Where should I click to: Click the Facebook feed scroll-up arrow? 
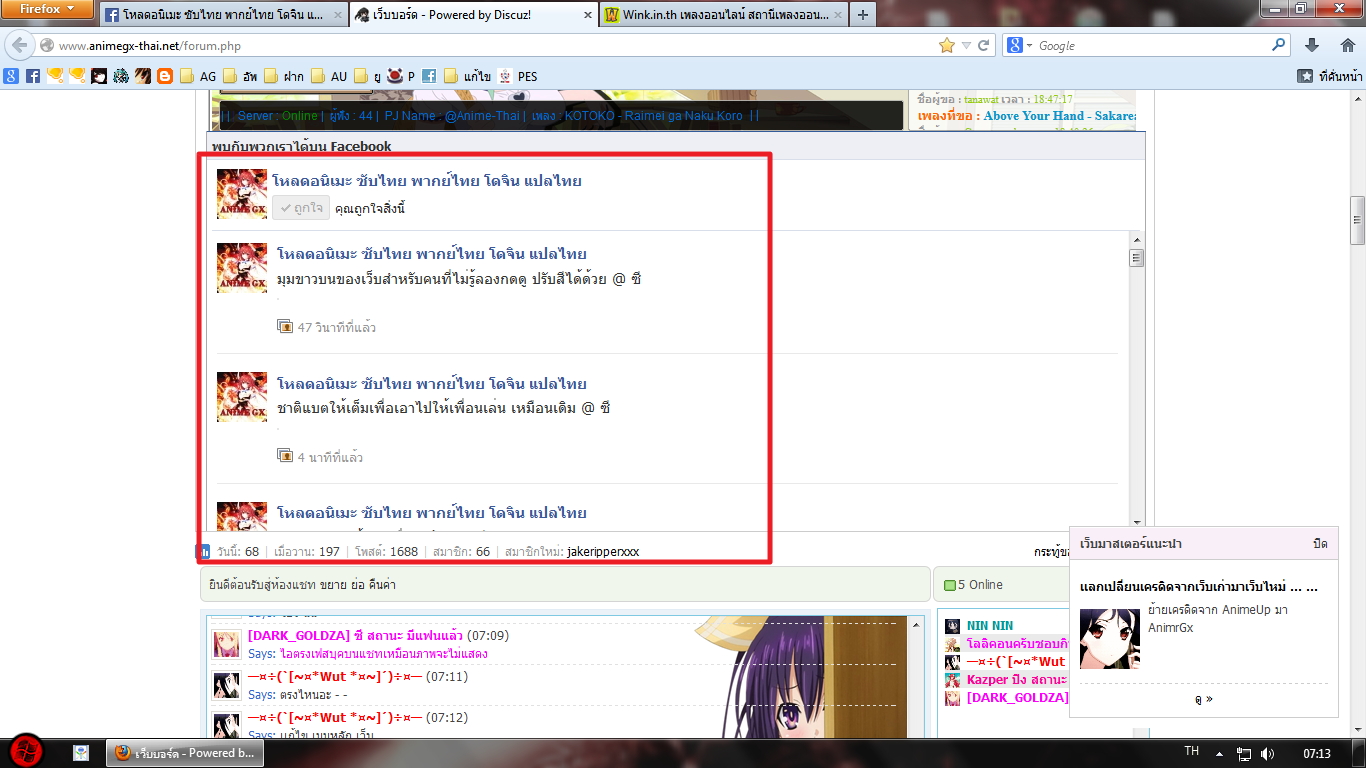pos(1136,239)
